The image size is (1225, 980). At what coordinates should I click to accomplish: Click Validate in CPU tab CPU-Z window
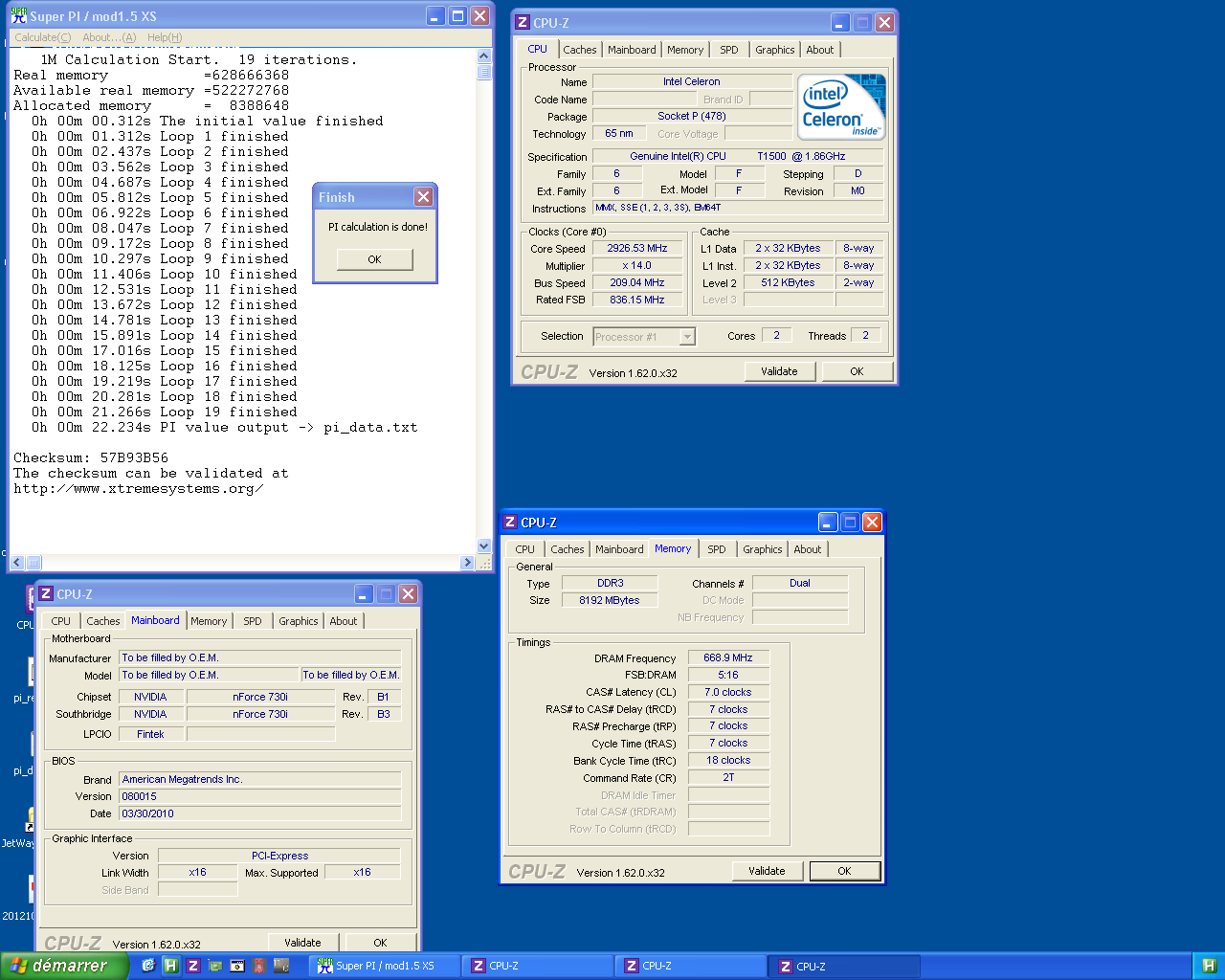click(x=779, y=371)
